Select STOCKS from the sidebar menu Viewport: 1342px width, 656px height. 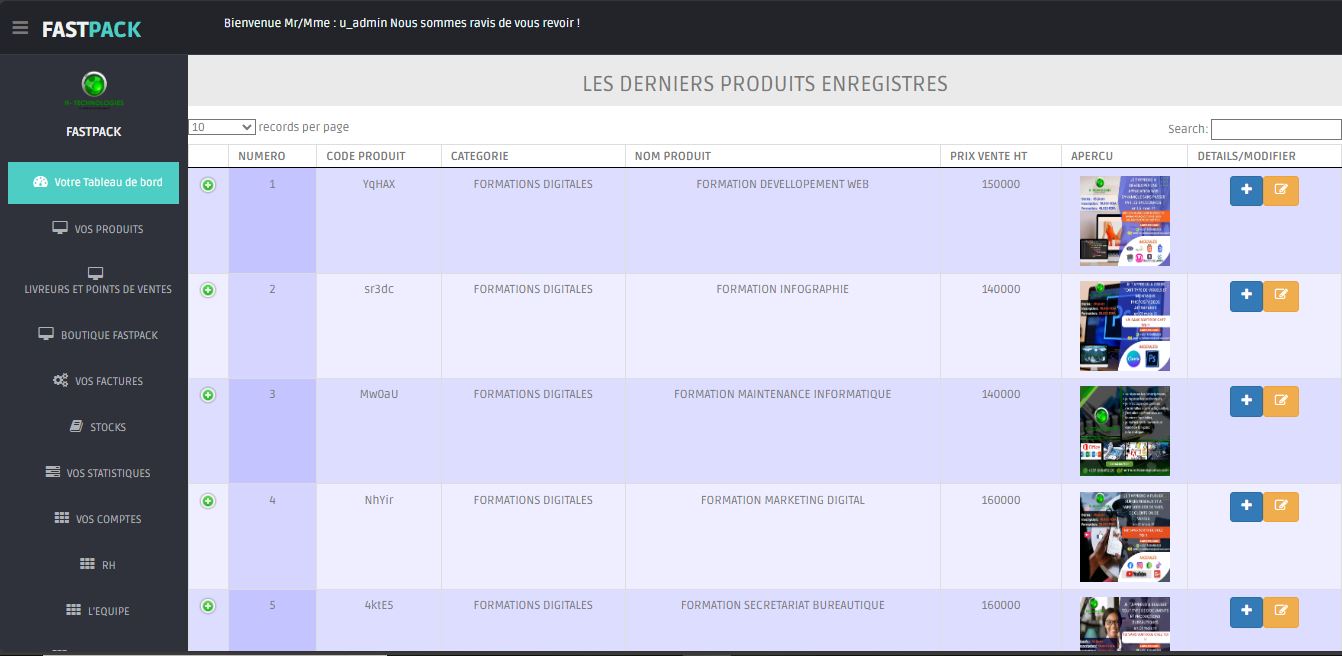[98, 427]
